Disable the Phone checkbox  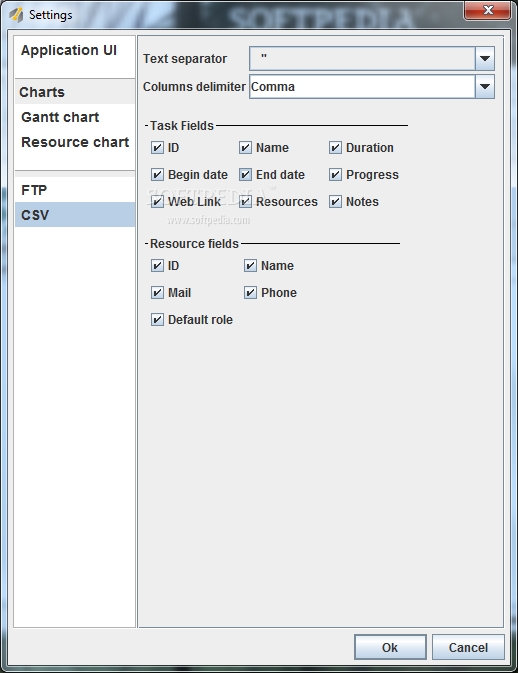tap(251, 293)
